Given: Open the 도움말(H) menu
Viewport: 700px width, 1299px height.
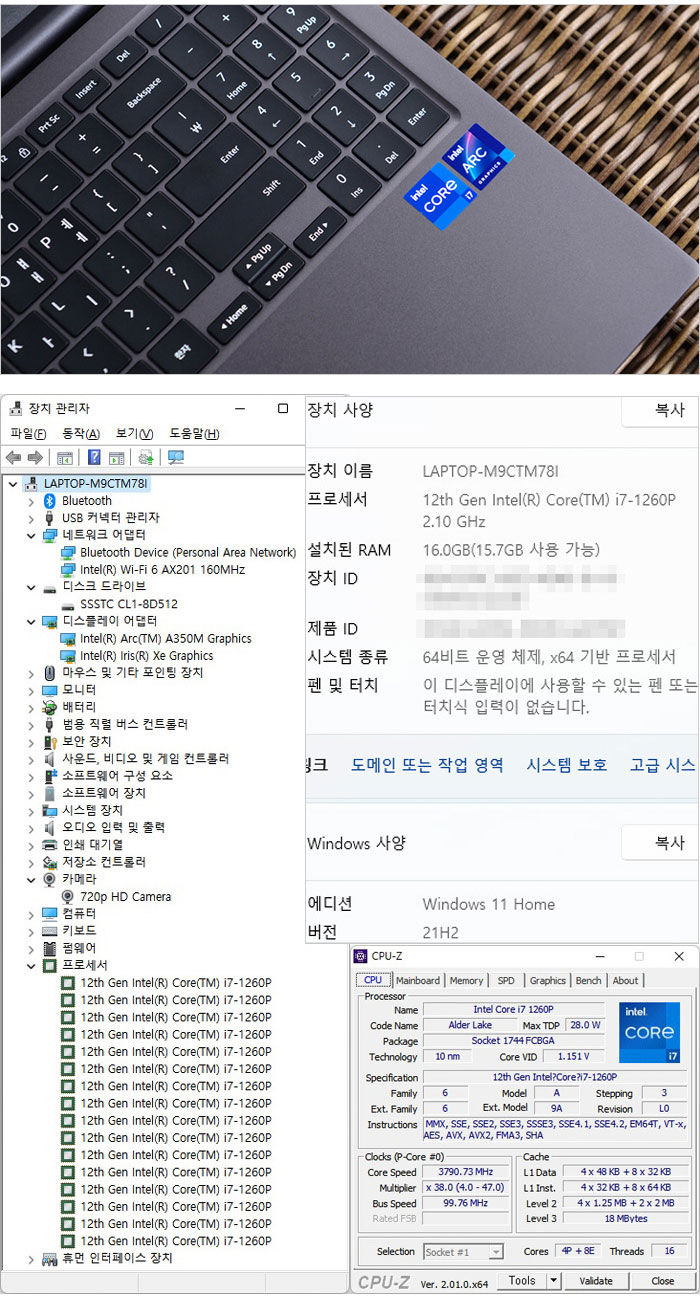Looking at the screenshot, I should (194, 434).
